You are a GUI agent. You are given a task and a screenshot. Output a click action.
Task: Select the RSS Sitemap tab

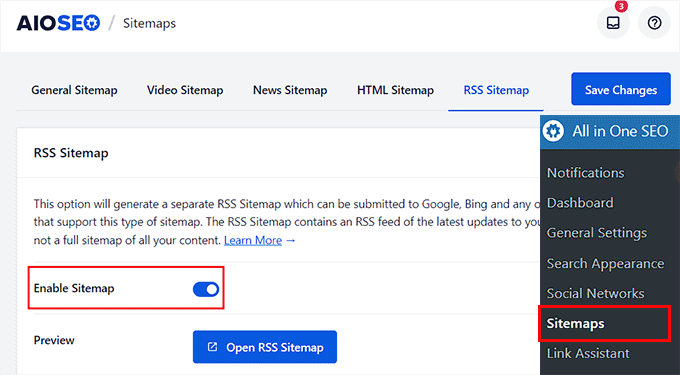(x=496, y=90)
